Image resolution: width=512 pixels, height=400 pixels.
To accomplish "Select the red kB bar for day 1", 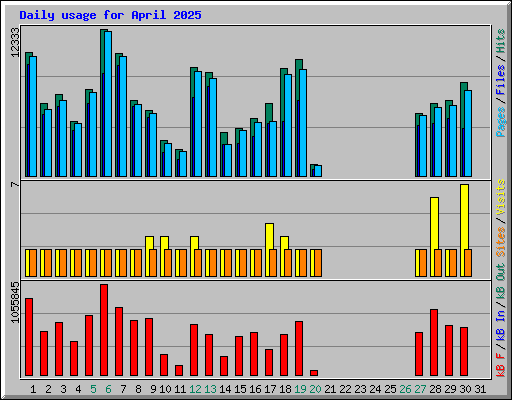I will coord(29,337).
